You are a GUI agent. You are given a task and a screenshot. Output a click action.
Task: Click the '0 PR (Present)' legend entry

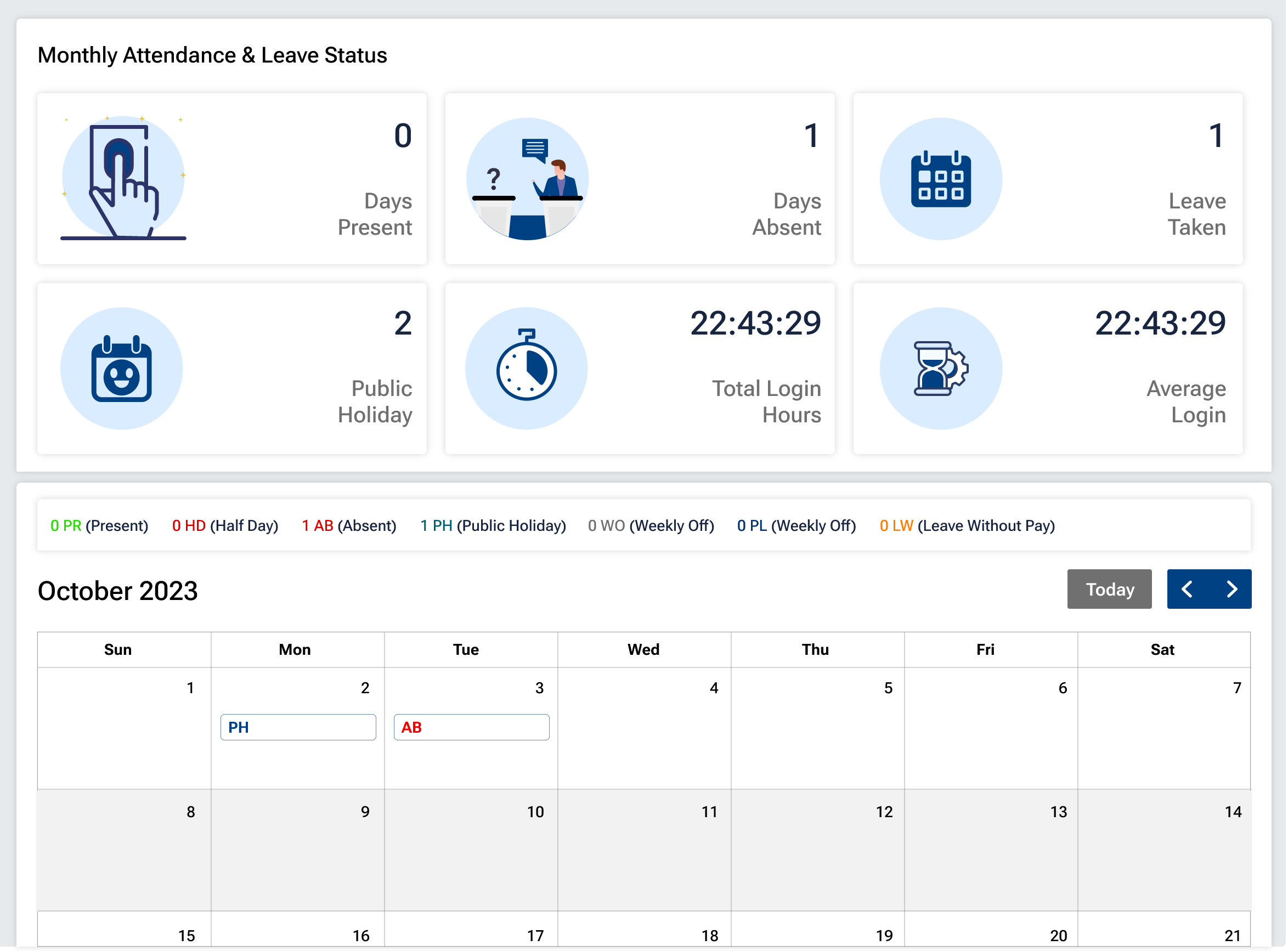[100, 526]
